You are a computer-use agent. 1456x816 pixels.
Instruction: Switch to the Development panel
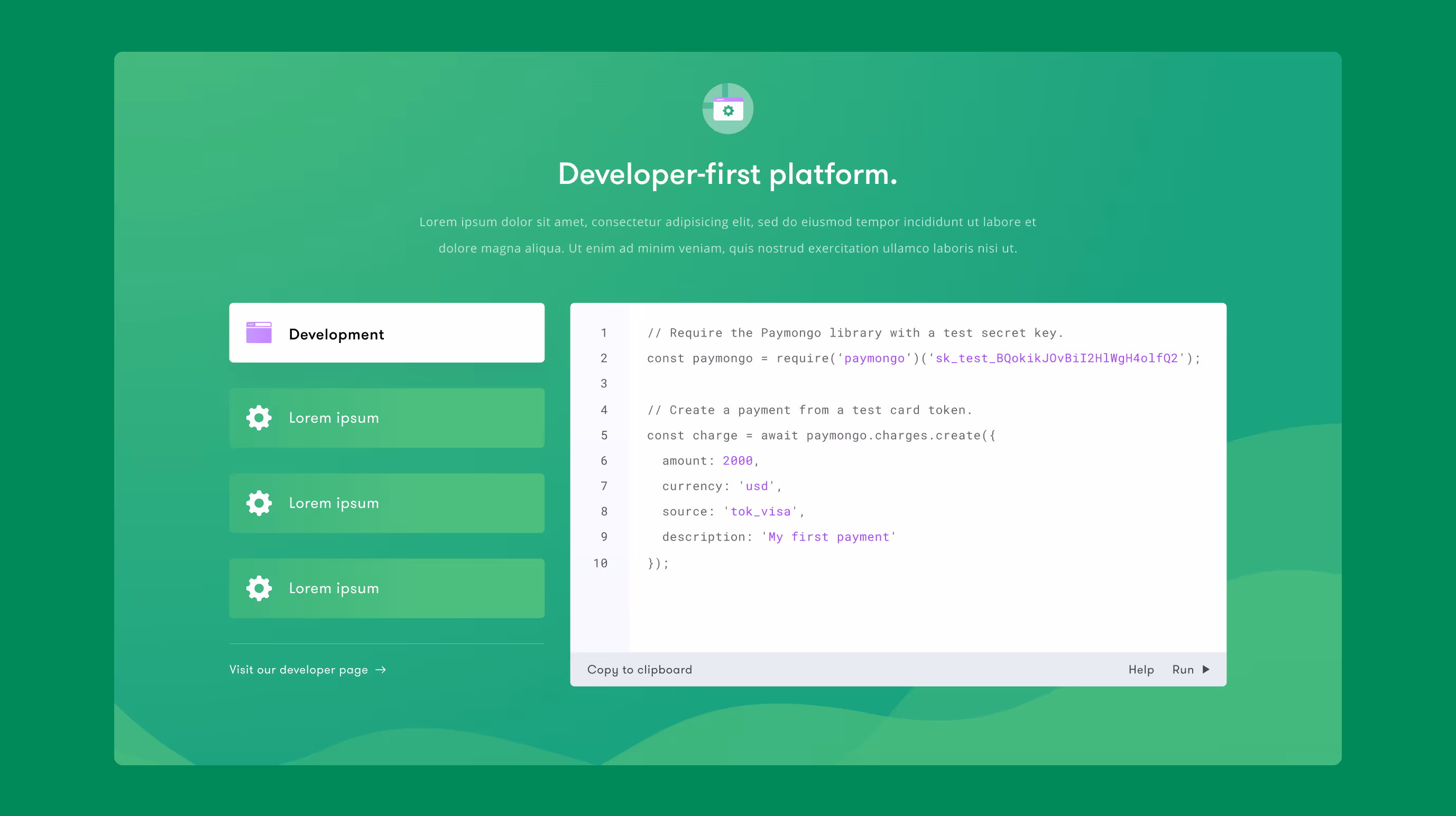point(386,333)
